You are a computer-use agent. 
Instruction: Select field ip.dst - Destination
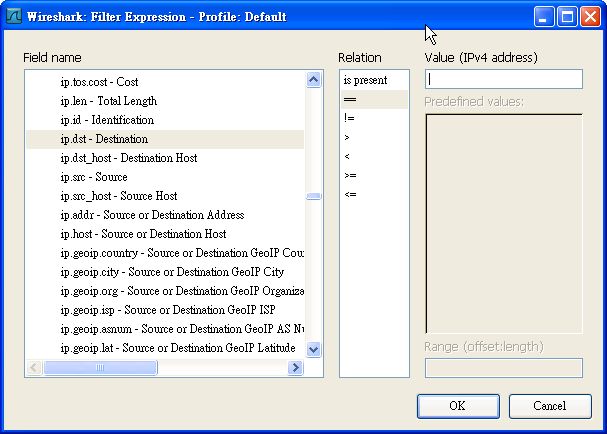click(x=165, y=139)
